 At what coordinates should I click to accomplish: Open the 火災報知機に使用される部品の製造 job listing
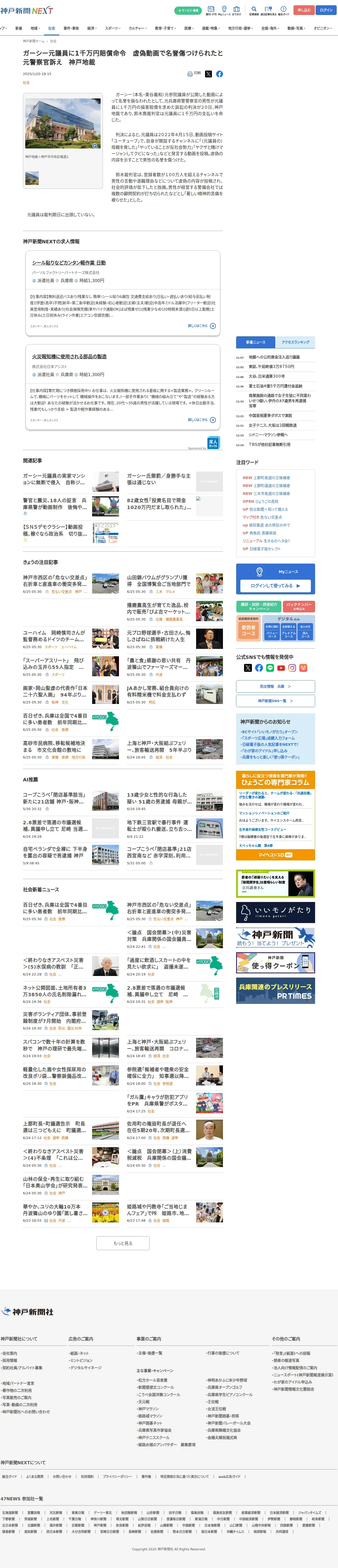[69, 357]
